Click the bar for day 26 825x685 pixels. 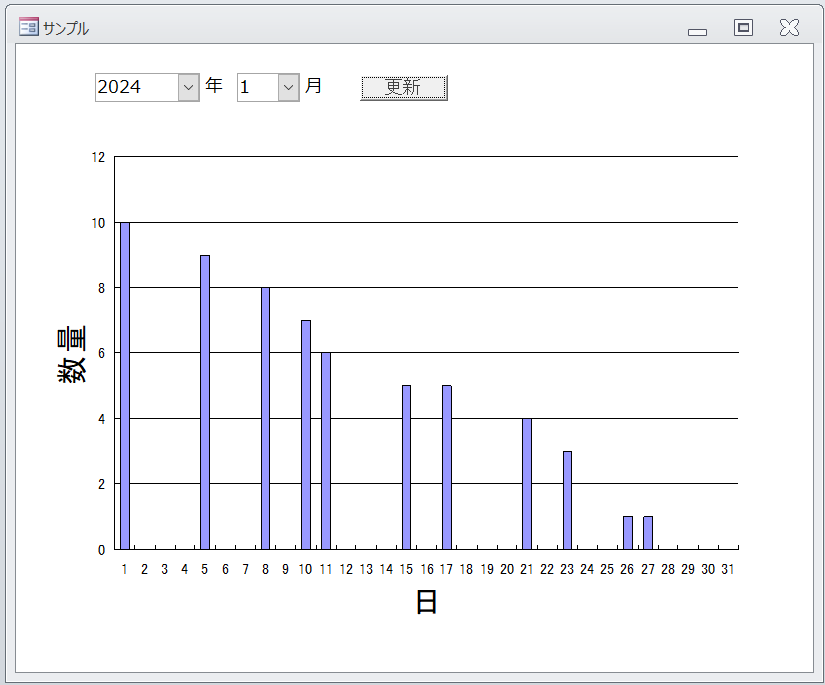pos(628,533)
